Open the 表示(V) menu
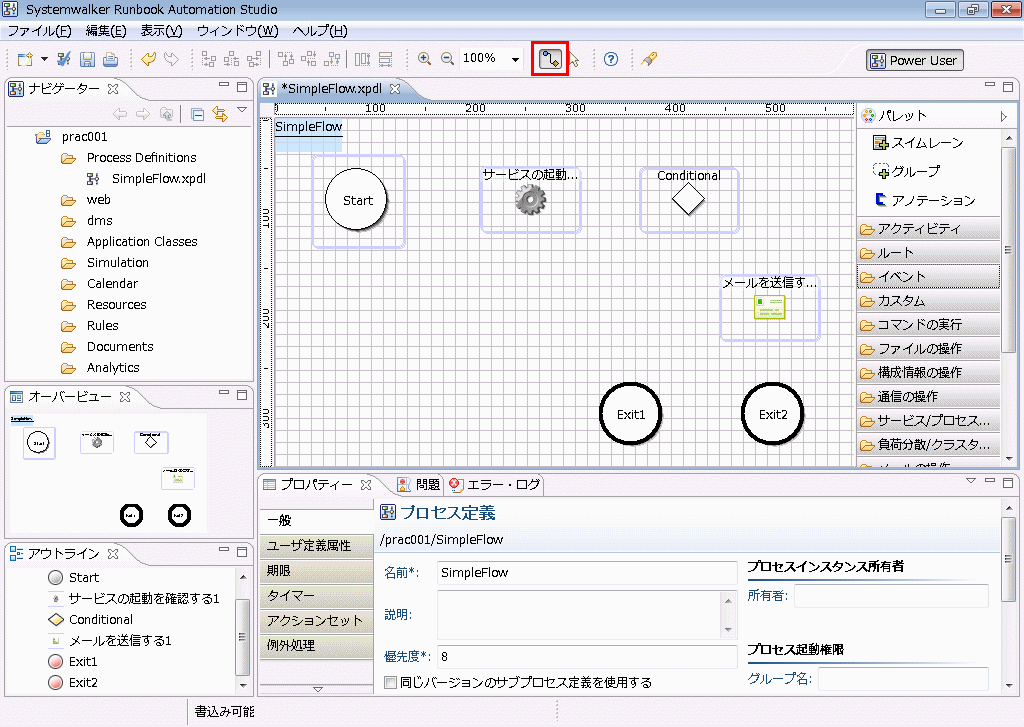The image size is (1024, 727). coord(161,31)
